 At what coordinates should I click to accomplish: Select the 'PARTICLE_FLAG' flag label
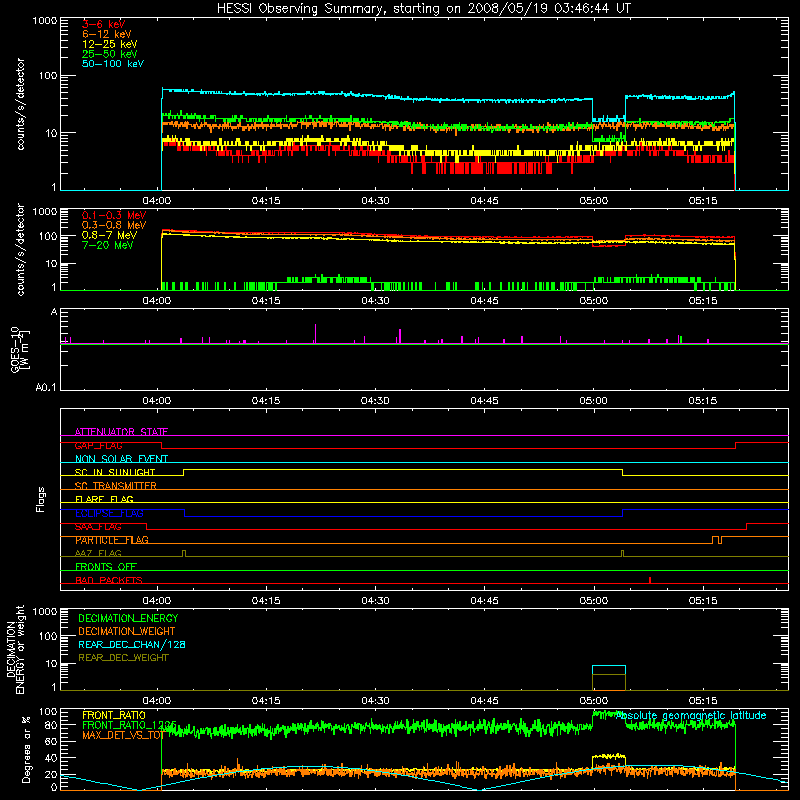(112, 540)
